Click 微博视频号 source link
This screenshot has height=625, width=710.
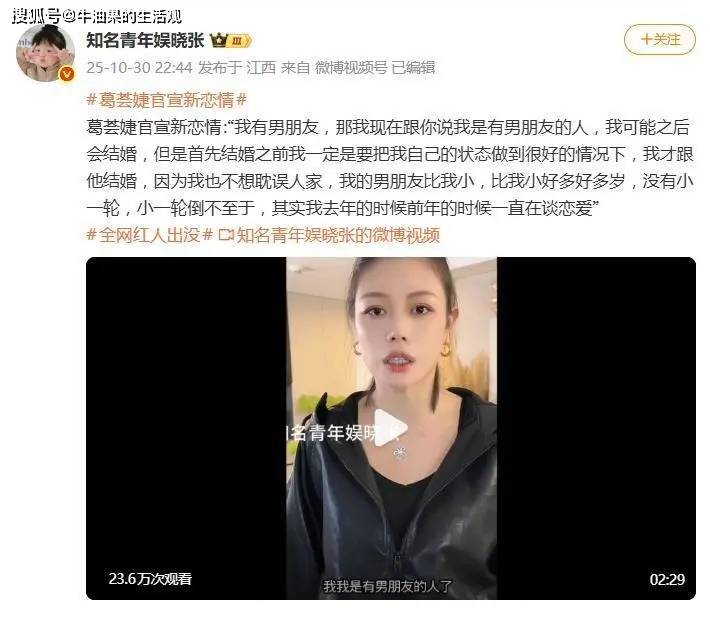tap(351, 67)
